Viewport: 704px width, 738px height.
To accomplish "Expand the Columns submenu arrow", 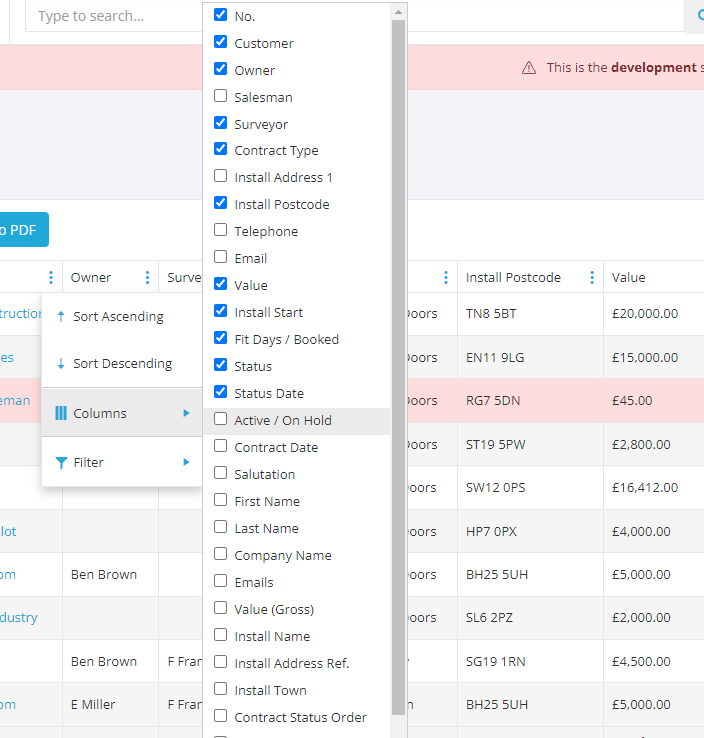I will 186,413.
